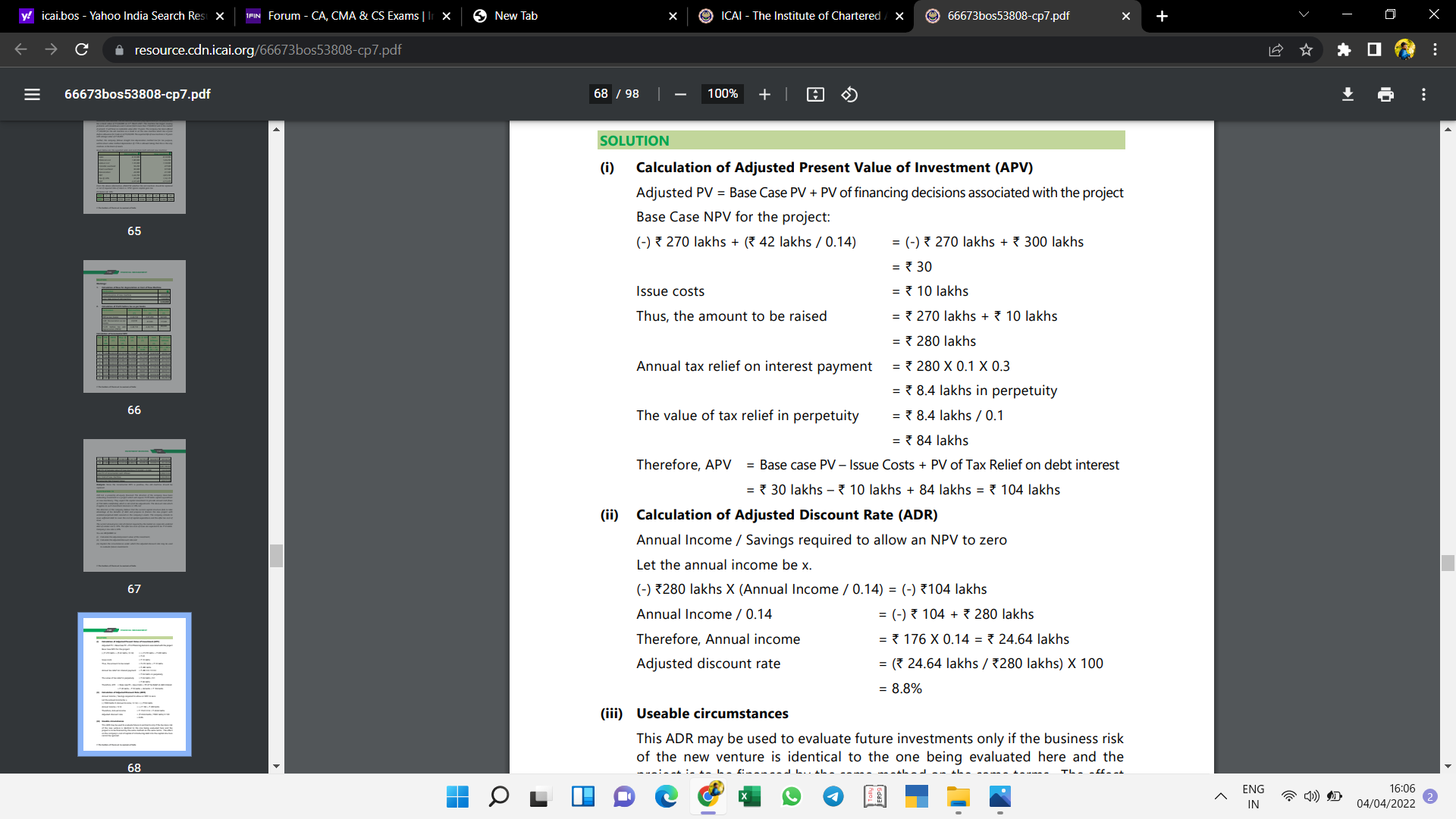Rotate the PDF counterclockwise

[x=849, y=94]
